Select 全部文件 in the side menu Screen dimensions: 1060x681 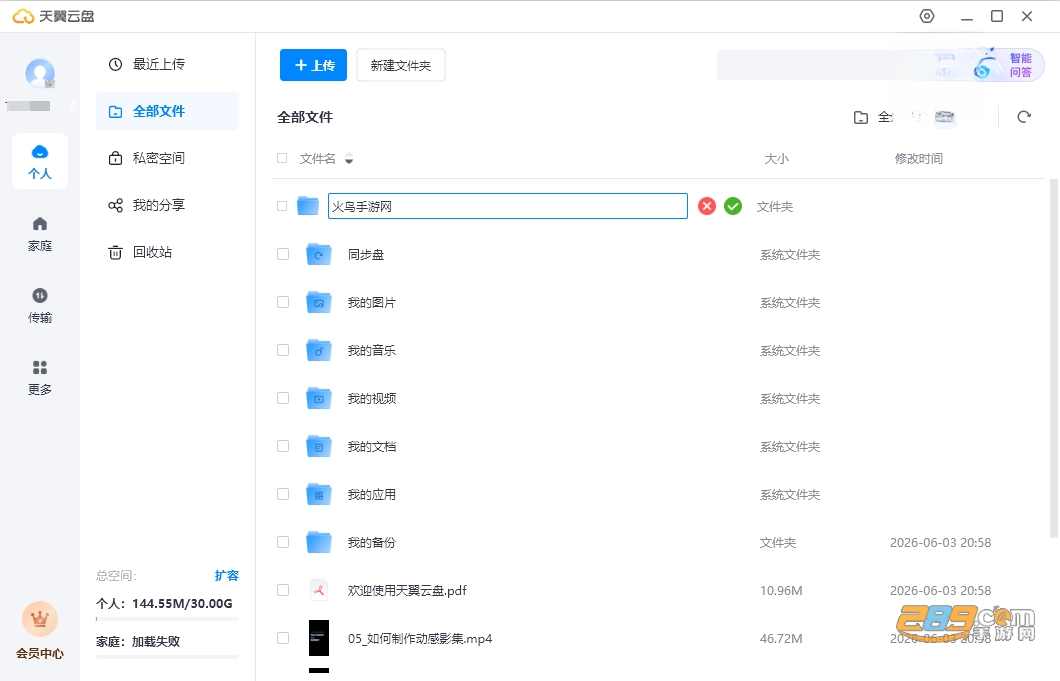[x=167, y=112]
